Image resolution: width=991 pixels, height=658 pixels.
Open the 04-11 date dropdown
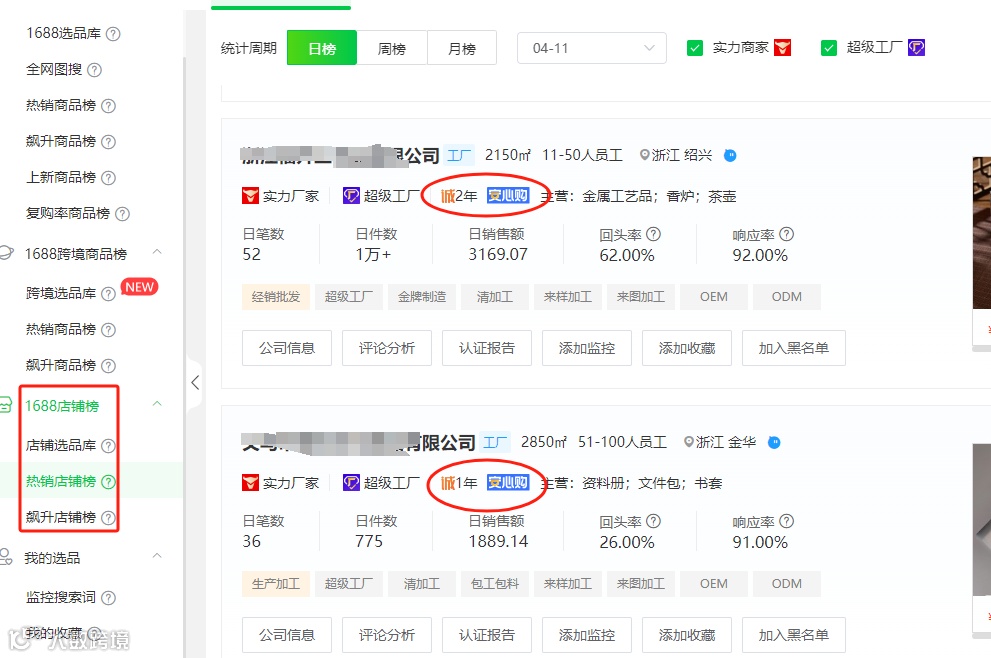coord(592,49)
